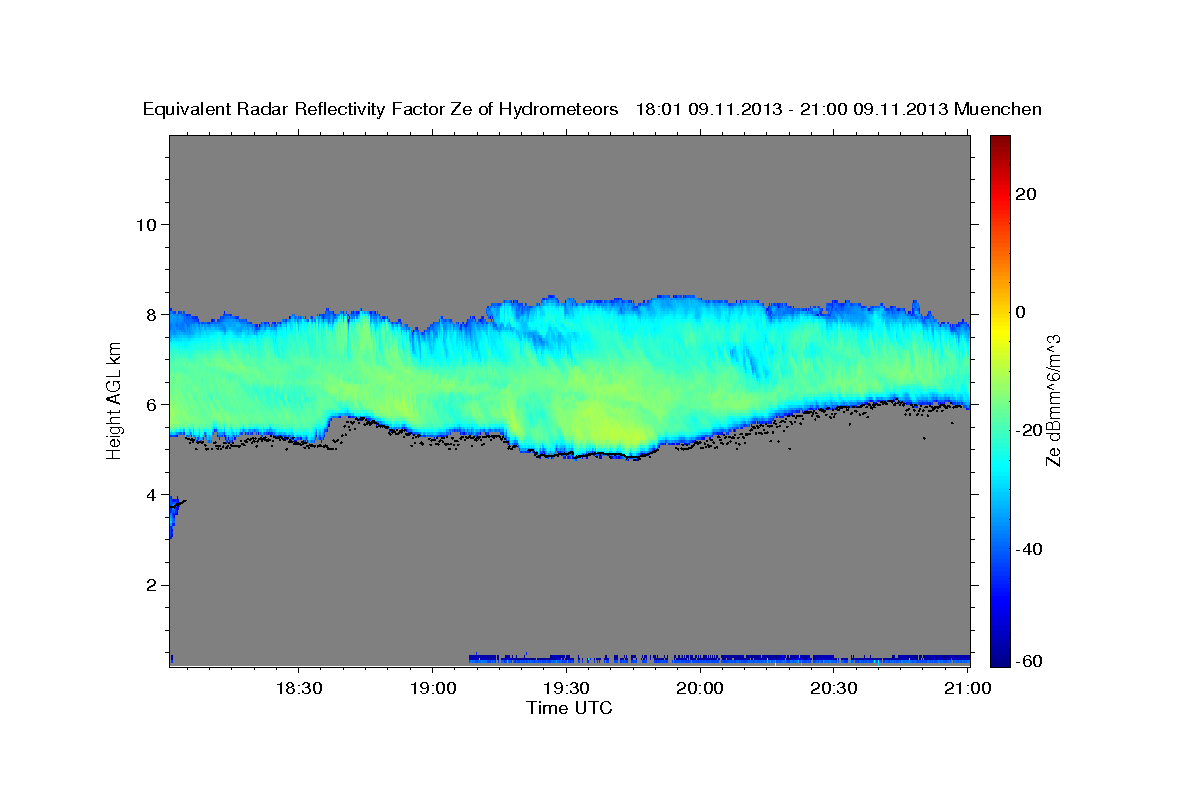Click the 18:30 time tick label

click(x=298, y=688)
